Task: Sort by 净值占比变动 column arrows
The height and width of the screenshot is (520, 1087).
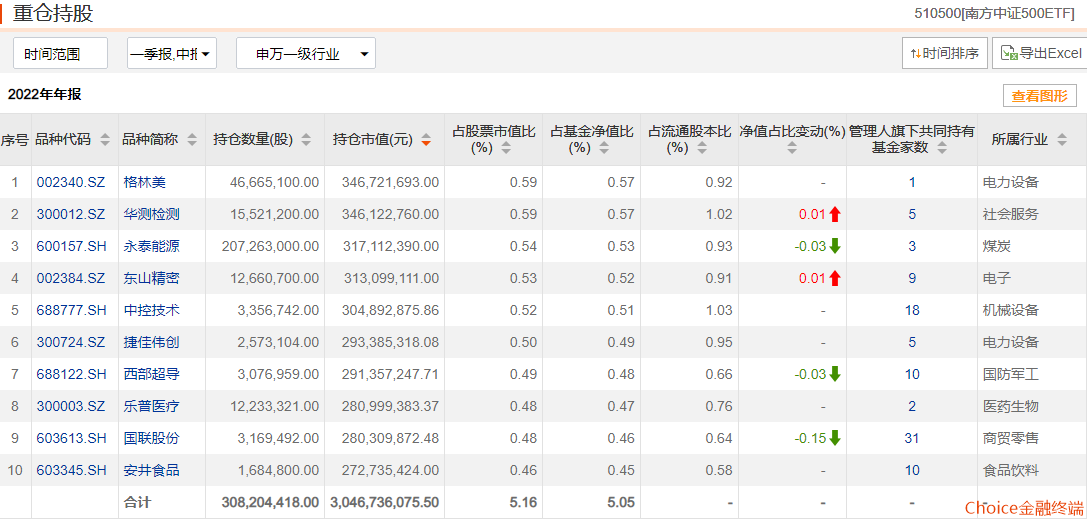Action: 793,148
